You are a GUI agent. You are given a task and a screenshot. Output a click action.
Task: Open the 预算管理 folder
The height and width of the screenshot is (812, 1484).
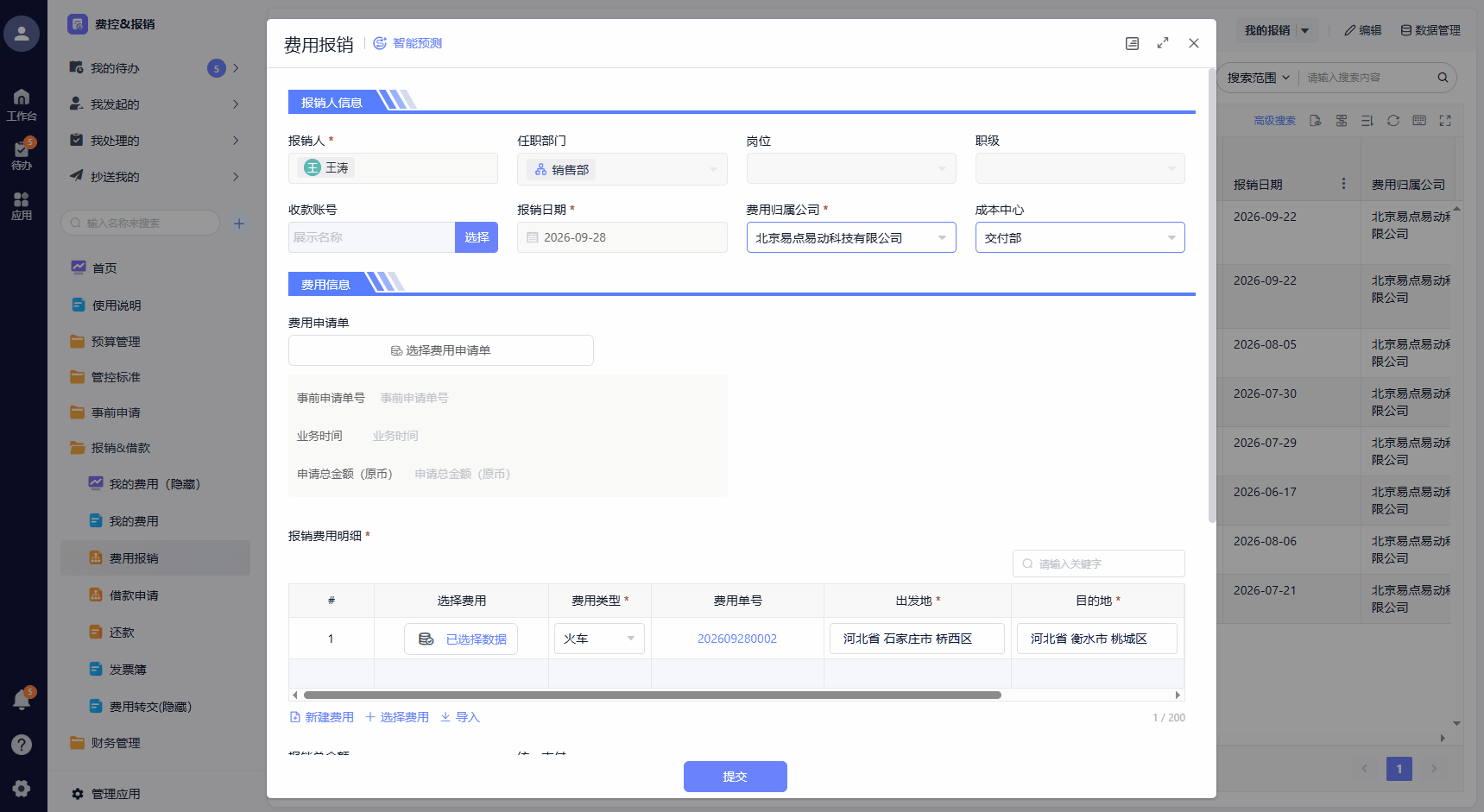155,342
